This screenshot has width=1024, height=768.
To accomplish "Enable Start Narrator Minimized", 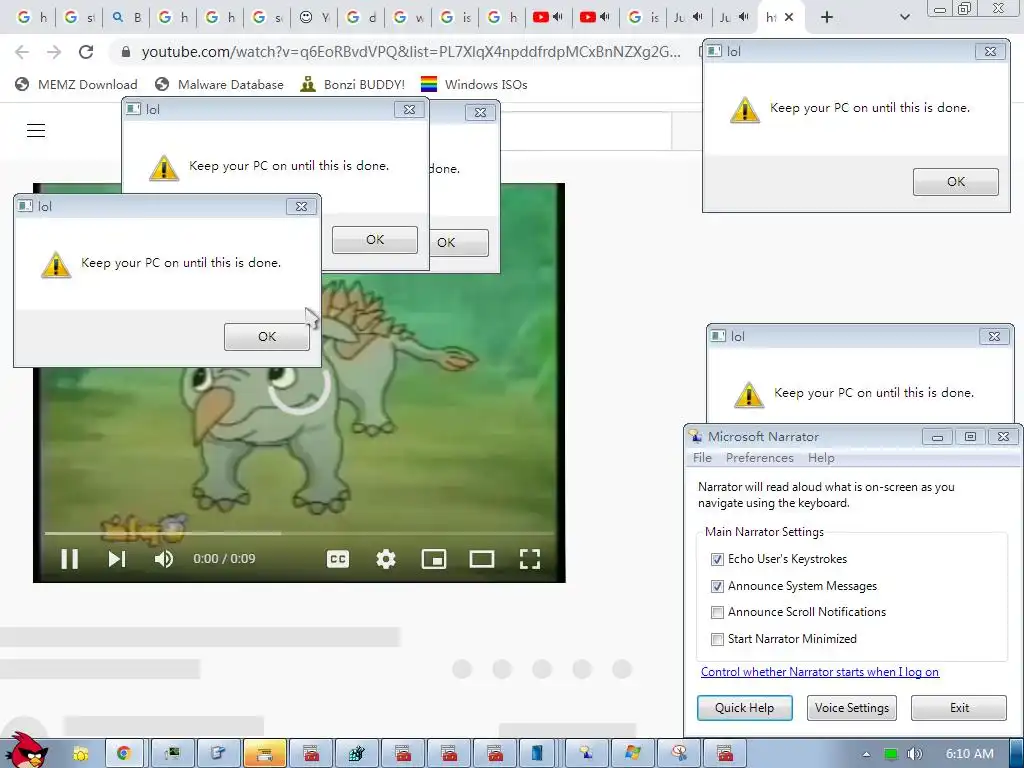I will tap(717, 639).
